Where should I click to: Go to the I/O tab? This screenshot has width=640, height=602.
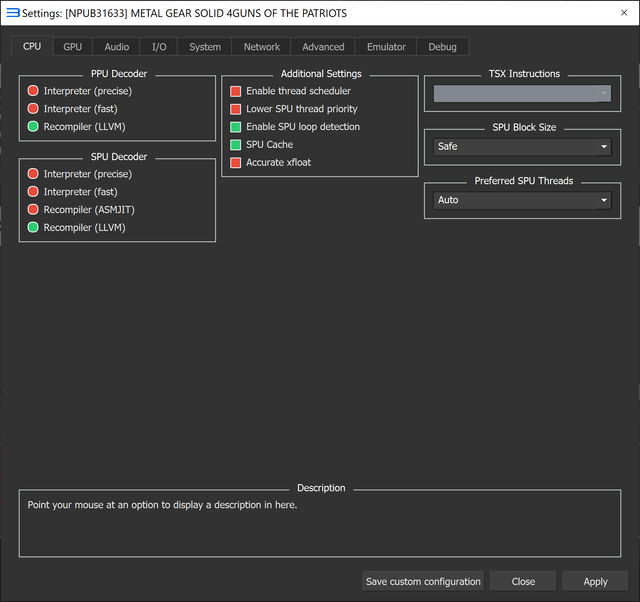[159, 47]
